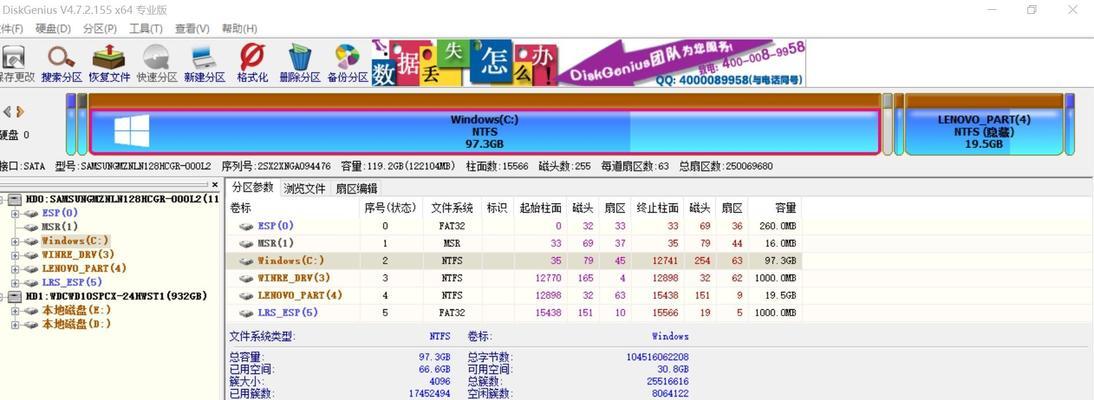Click the Windows logo in C: partition bar

132,131
